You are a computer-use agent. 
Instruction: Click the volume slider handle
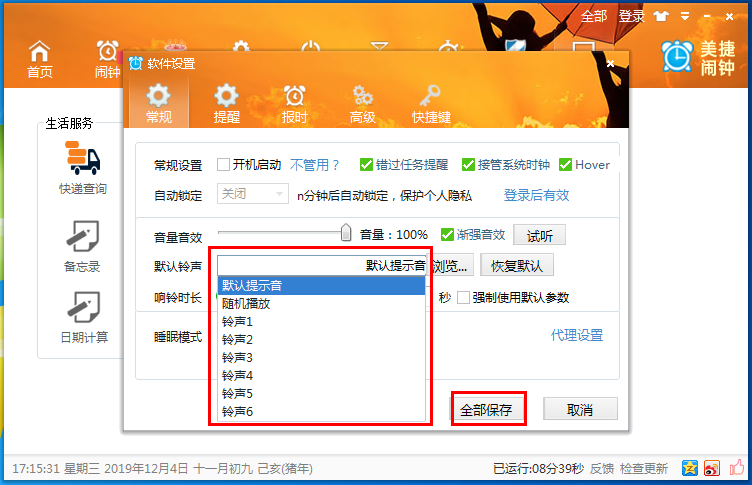click(x=346, y=233)
